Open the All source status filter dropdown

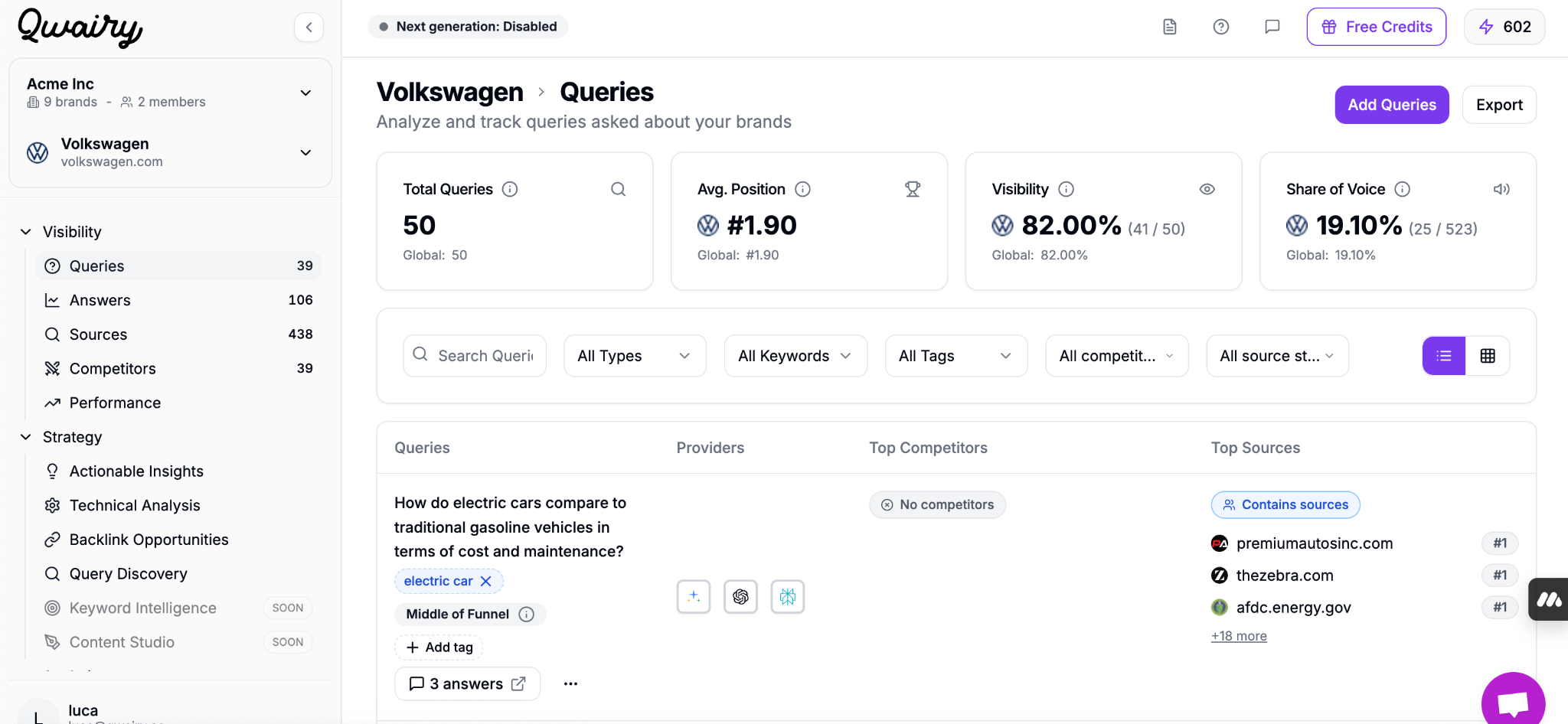1277,356
